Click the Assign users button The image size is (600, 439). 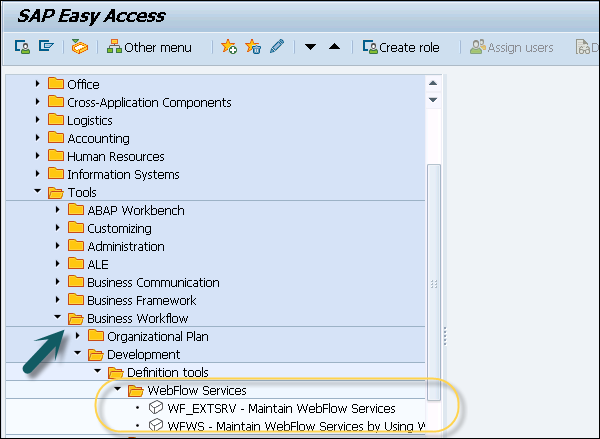[x=511, y=47]
